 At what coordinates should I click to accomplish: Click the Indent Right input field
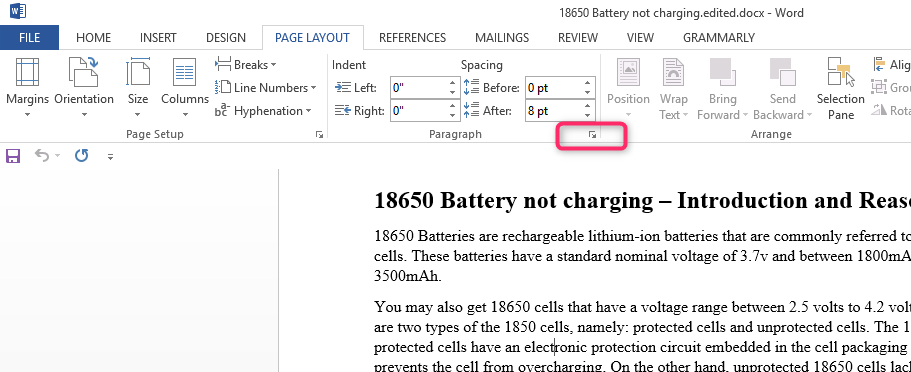point(419,110)
